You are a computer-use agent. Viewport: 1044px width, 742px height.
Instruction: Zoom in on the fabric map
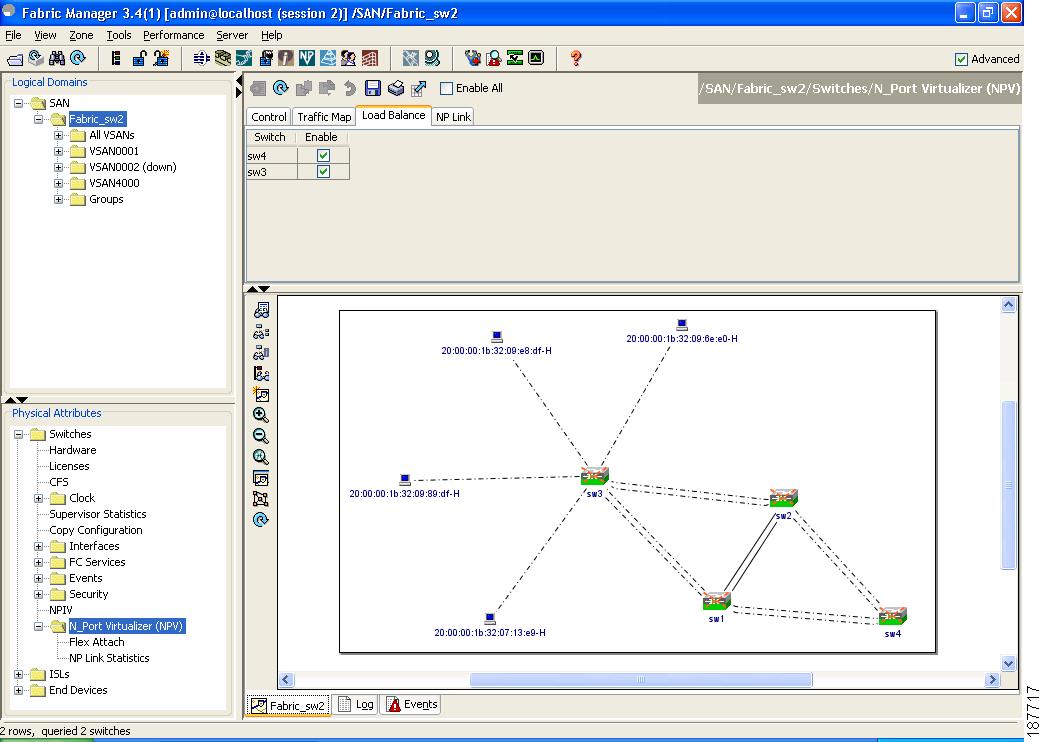(262, 415)
